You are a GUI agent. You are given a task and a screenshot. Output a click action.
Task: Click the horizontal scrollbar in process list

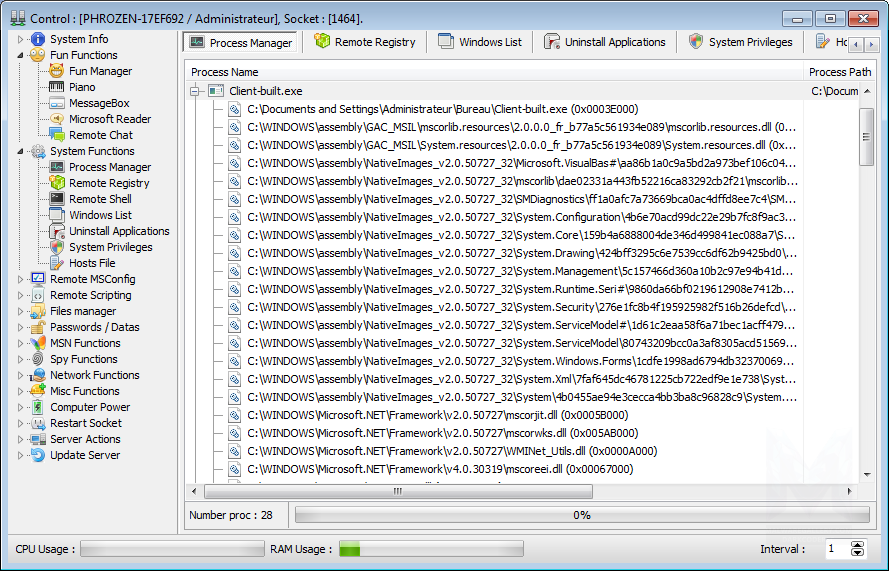397,491
